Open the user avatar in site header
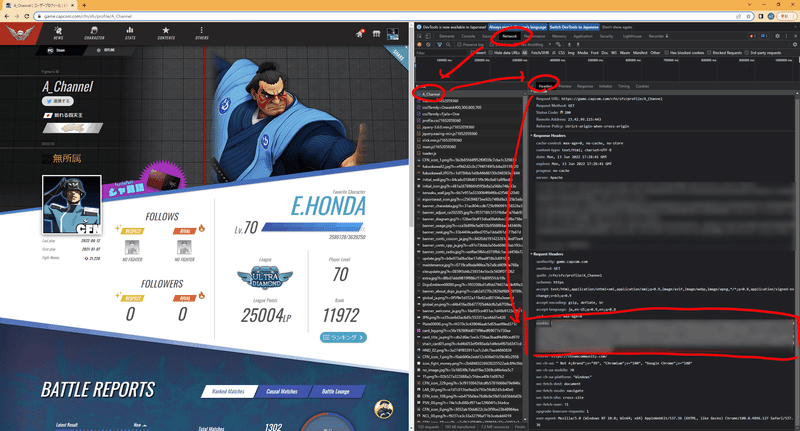800x431 pixels. [393, 34]
